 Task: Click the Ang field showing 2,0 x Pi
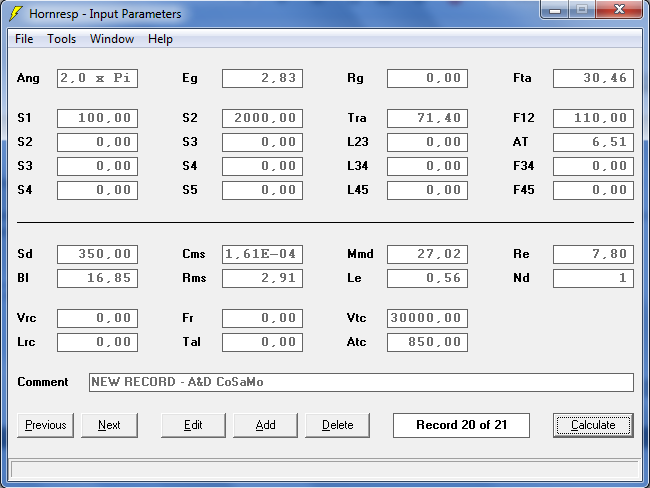(97, 78)
